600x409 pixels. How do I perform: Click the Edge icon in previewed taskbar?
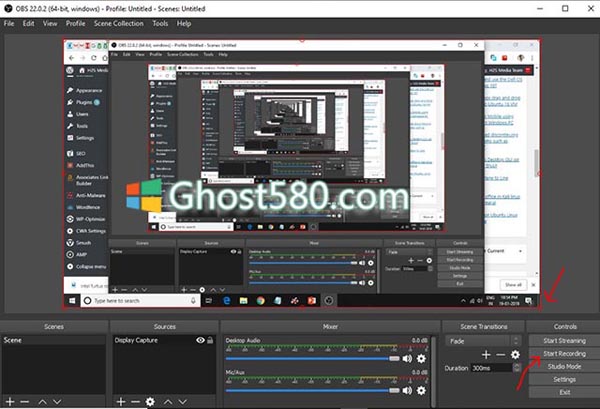227,301
